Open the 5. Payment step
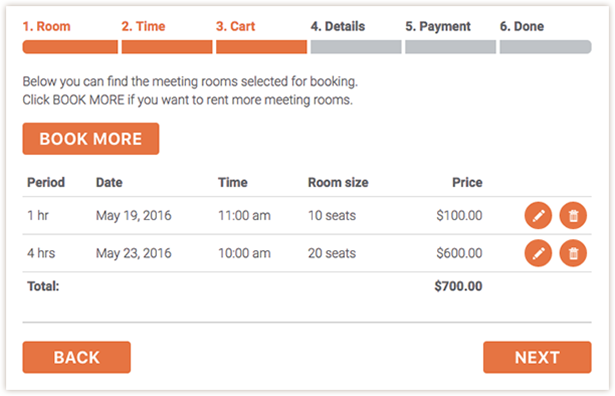Image resolution: width=615 pixels, height=396 pixels. coord(438,27)
